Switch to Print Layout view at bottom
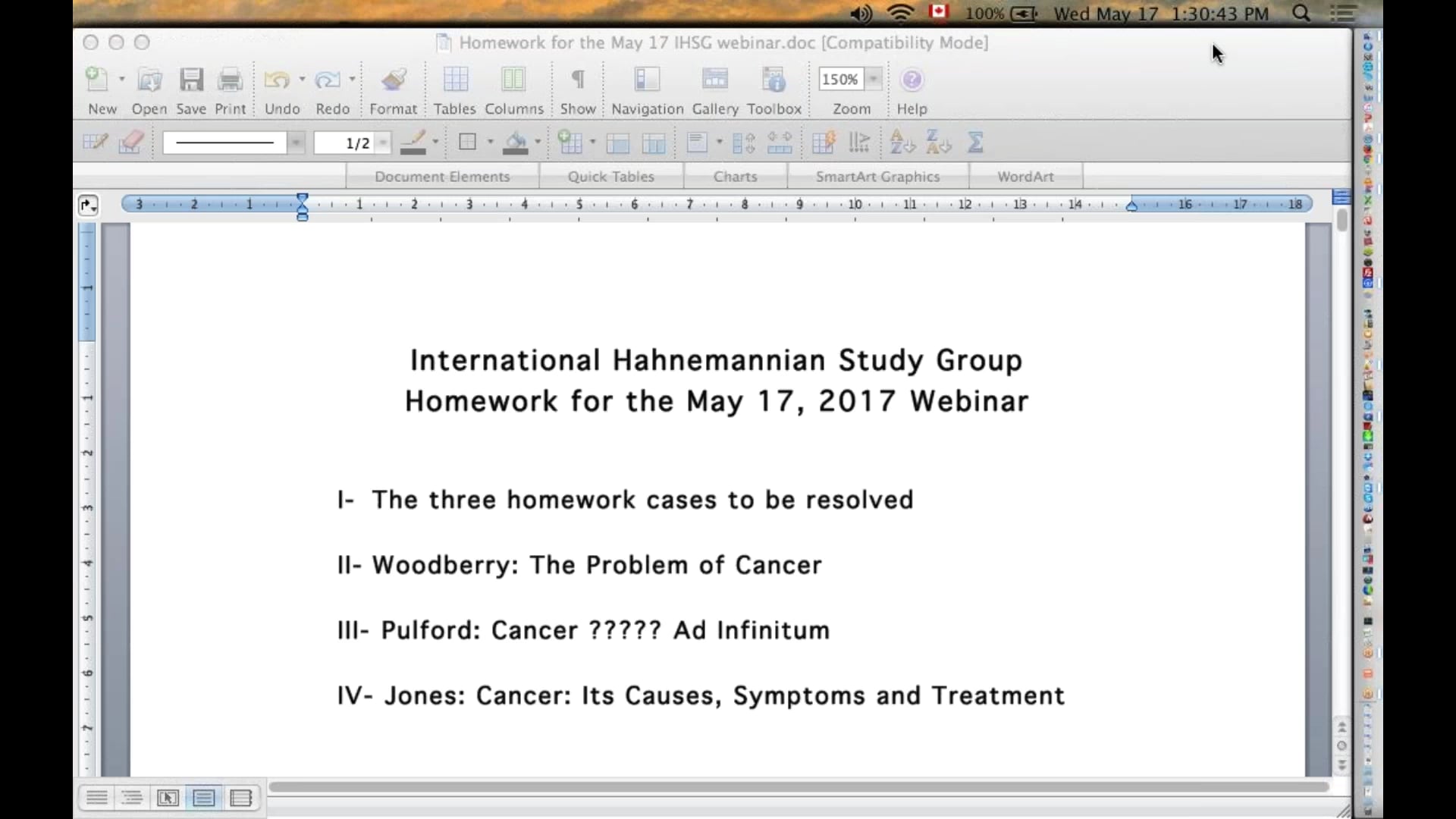Viewport: 1456px width, 819px height. pos(203,798)
